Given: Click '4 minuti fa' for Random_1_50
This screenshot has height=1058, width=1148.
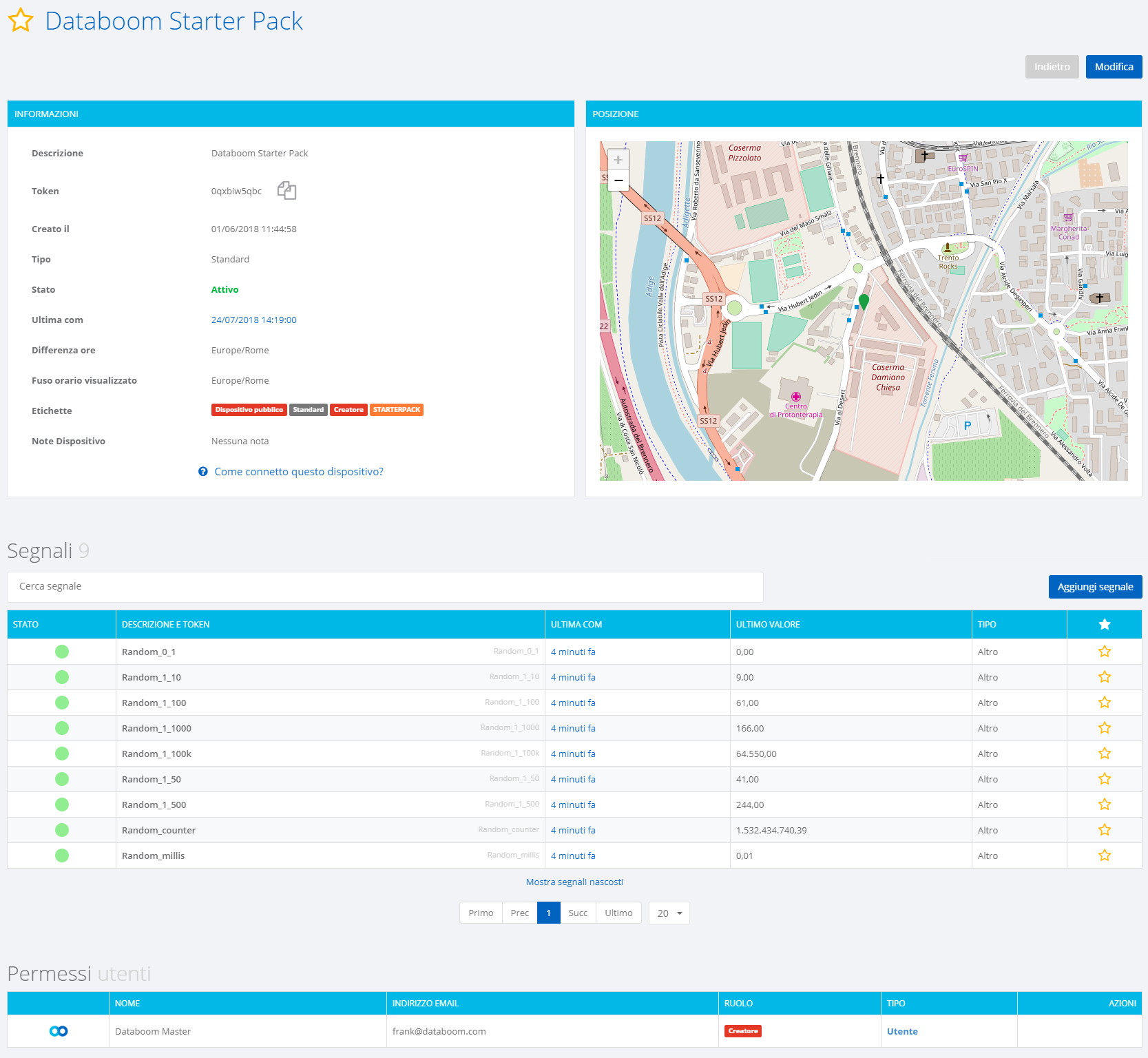Looking at the screenshot, I should pyautogui.click(x=573, y=780).
